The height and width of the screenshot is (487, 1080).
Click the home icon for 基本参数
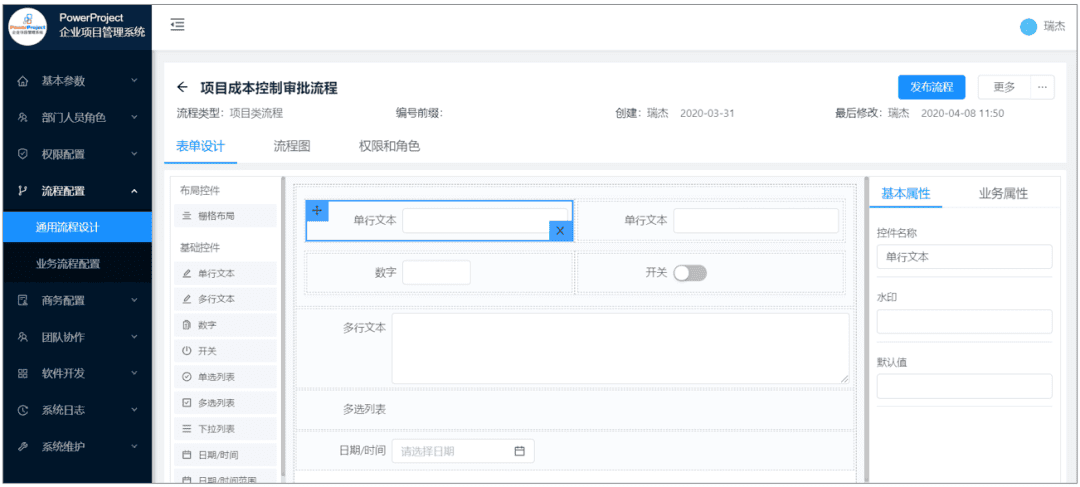23,81
